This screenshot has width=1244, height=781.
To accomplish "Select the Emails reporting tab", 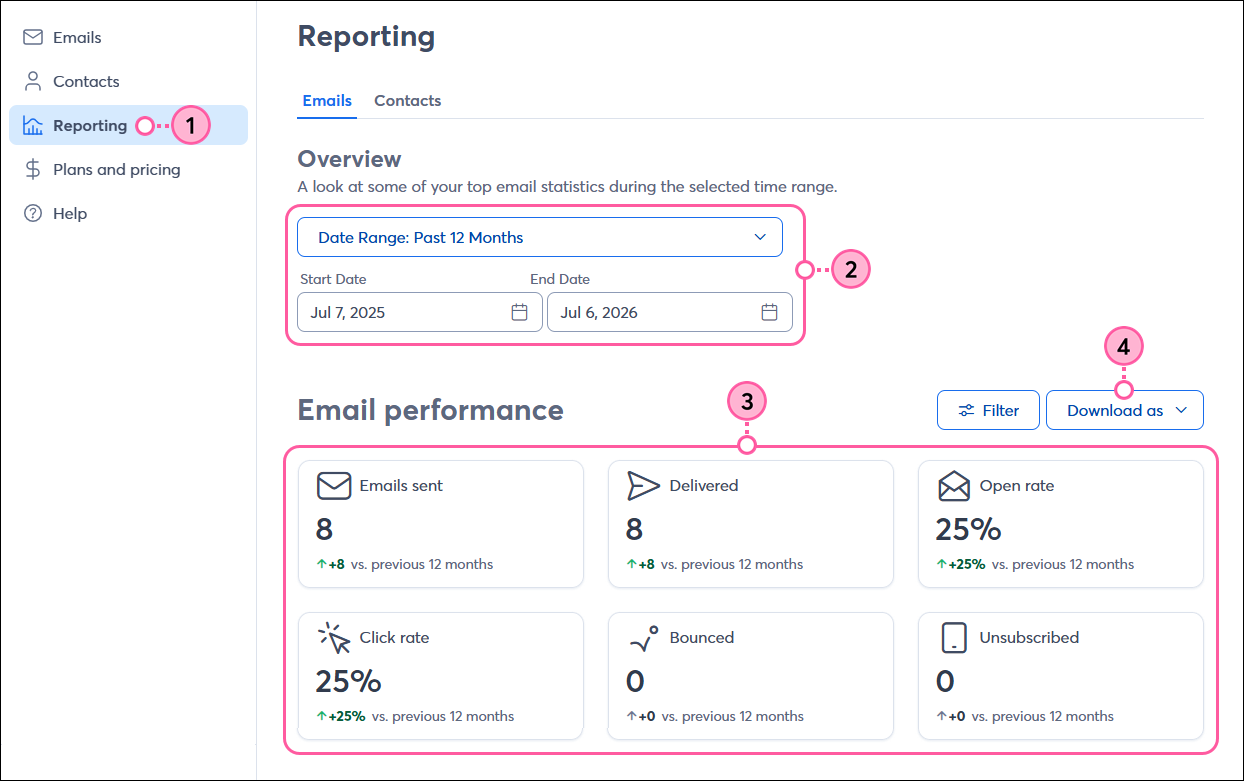I will [327, 101].
